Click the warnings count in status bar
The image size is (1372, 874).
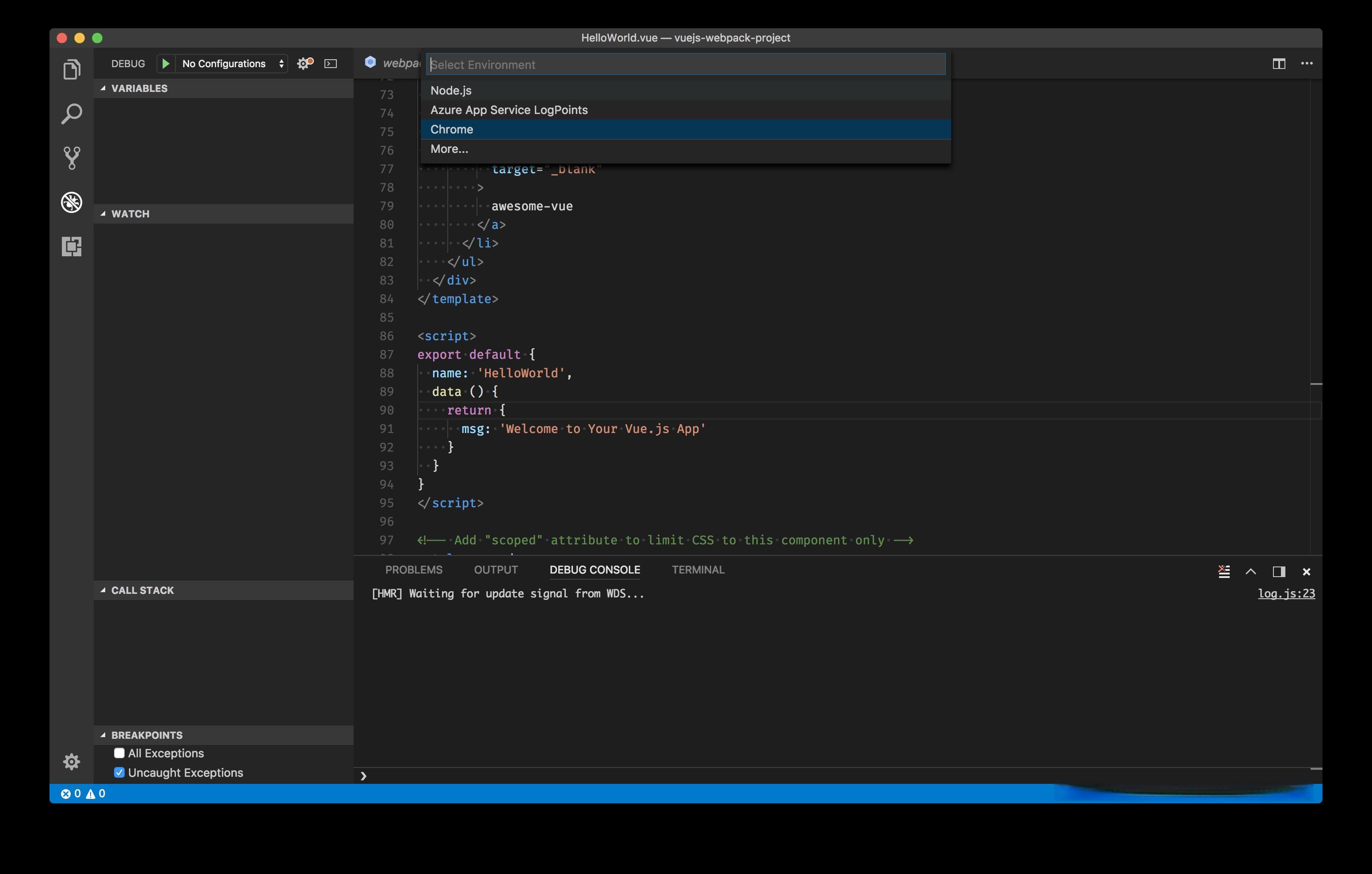96,793
